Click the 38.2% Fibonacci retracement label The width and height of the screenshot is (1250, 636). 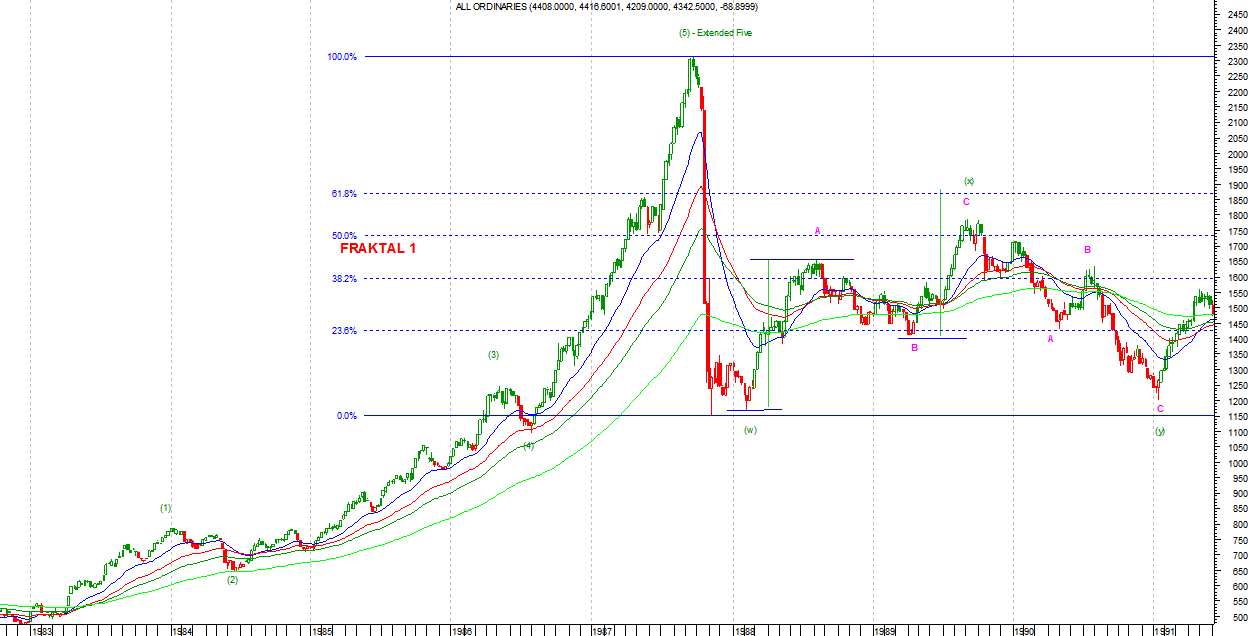344,279
